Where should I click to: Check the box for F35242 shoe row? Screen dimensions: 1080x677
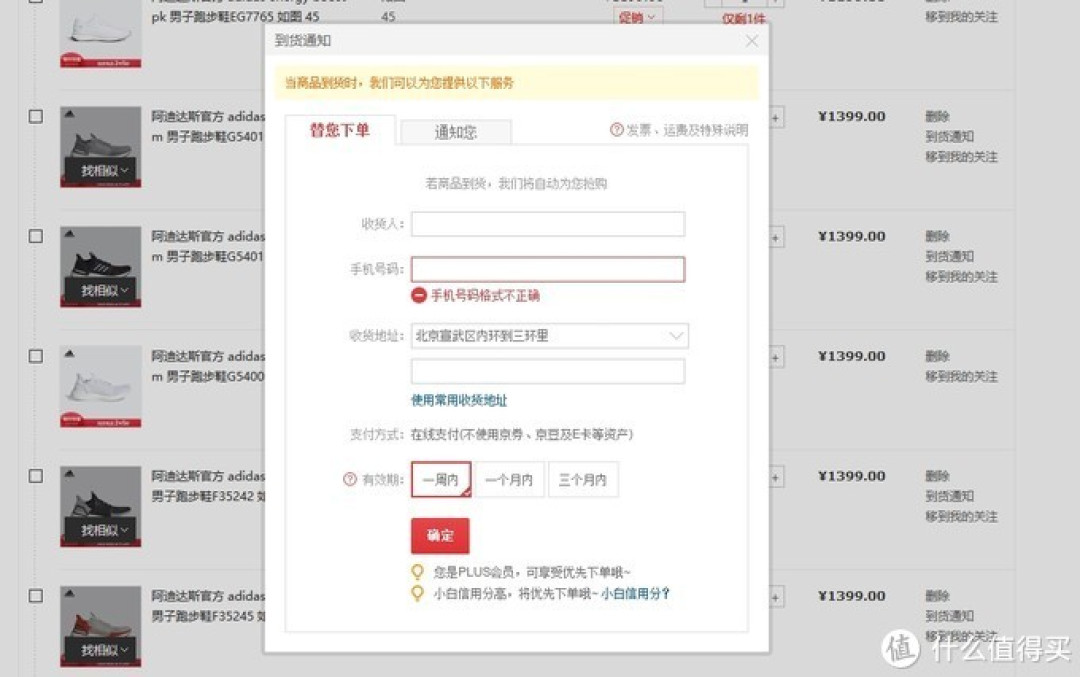[x=36, y=476]
